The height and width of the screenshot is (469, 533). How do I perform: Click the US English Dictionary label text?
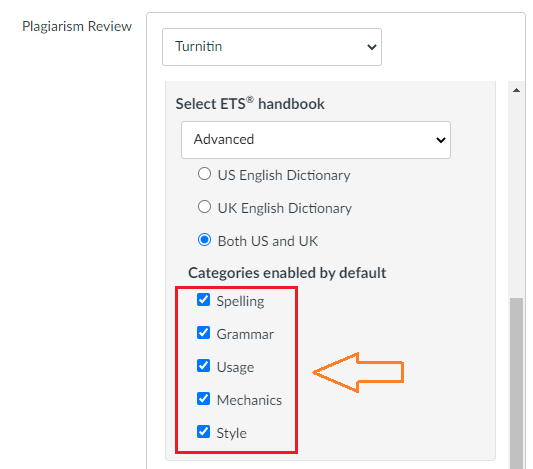point(284,175)
